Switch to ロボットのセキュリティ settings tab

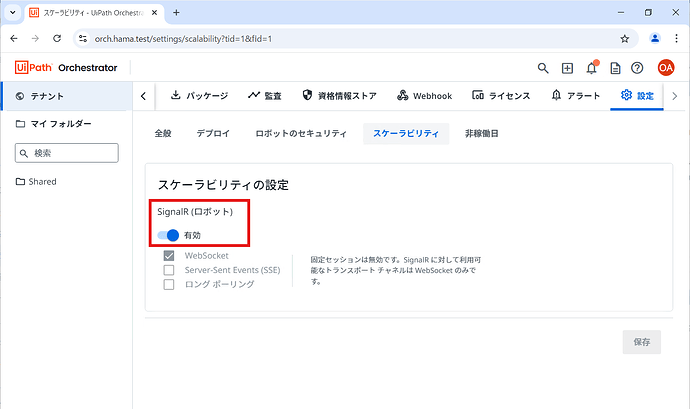[x=301, y=133]
